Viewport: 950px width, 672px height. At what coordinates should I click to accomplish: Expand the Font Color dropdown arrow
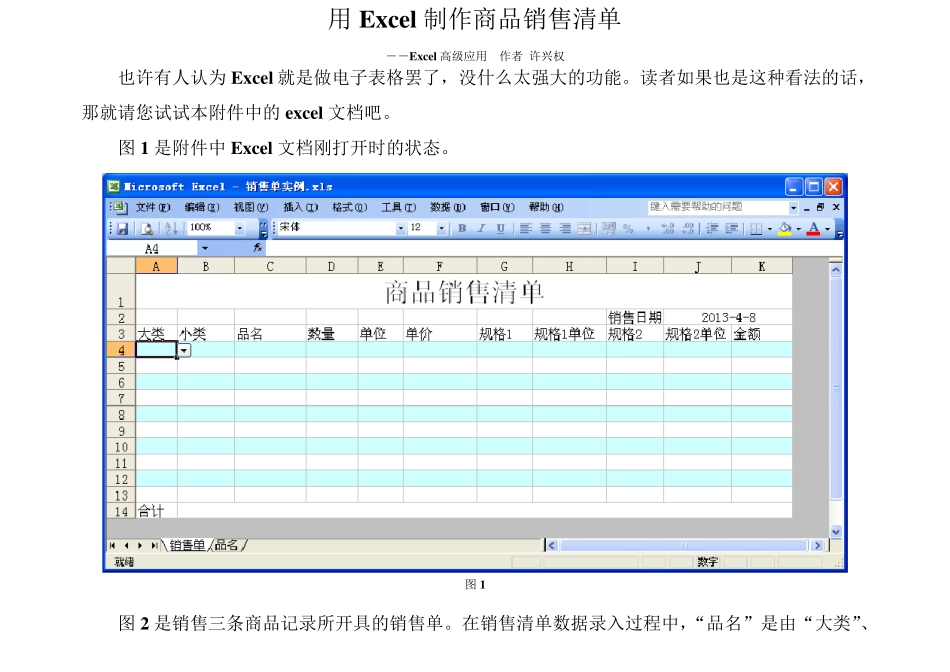click(x=827, y=228)
